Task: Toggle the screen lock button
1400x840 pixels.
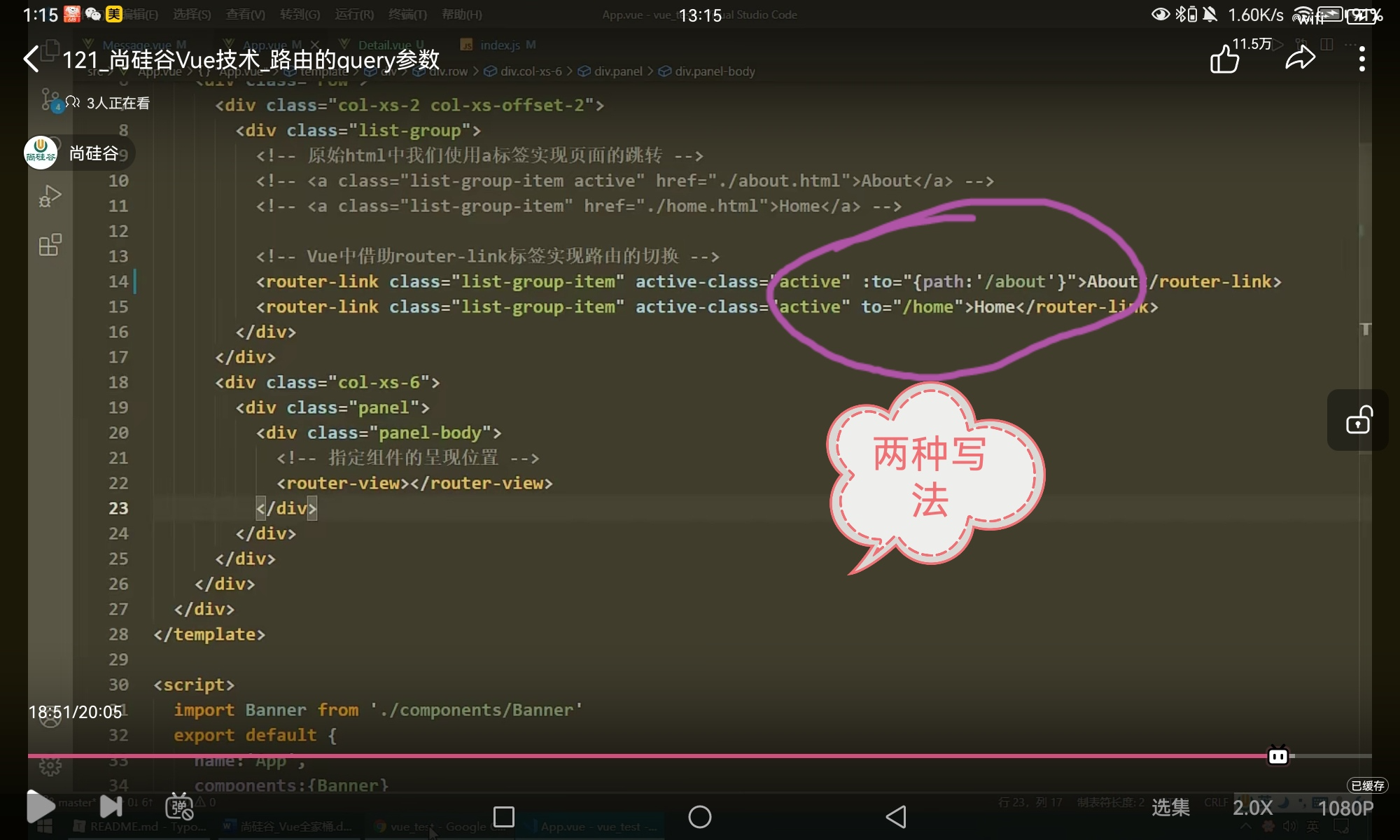Action: click(x=1358, y=421)
